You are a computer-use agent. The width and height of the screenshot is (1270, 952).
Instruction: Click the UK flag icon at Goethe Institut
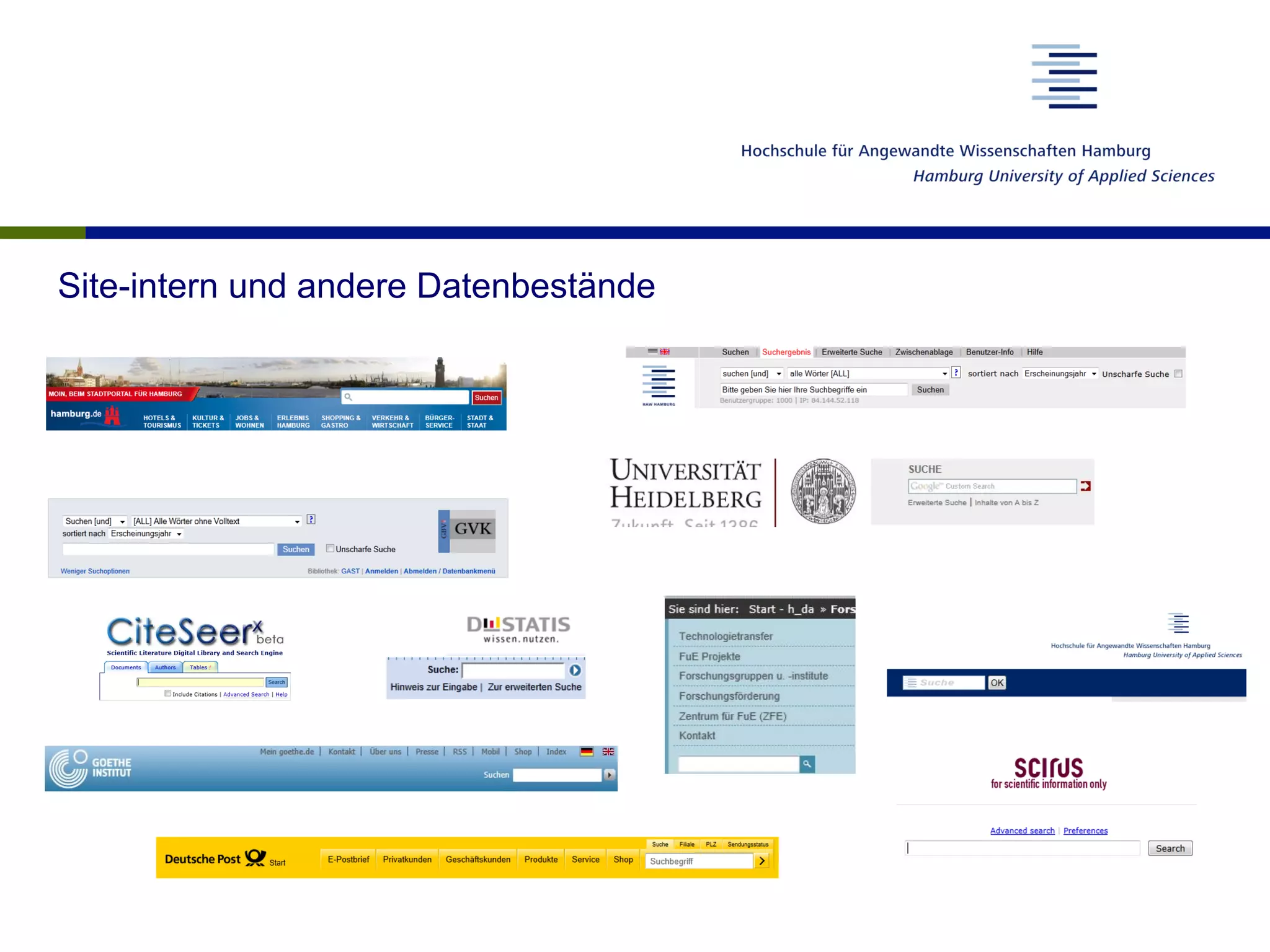608,751
